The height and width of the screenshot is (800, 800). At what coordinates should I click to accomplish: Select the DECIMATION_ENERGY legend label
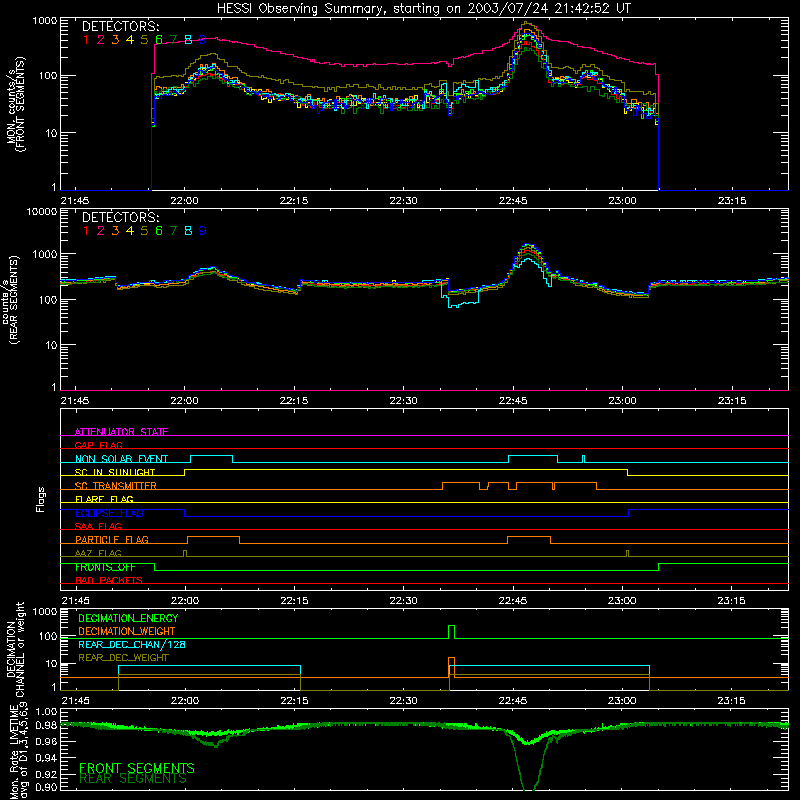[x=128, y=618]
